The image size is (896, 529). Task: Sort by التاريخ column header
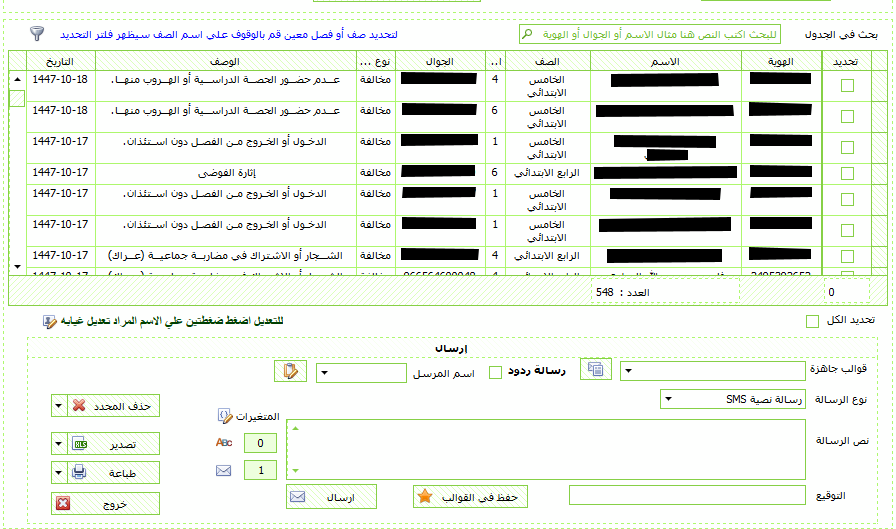click(x=60, y=61)
